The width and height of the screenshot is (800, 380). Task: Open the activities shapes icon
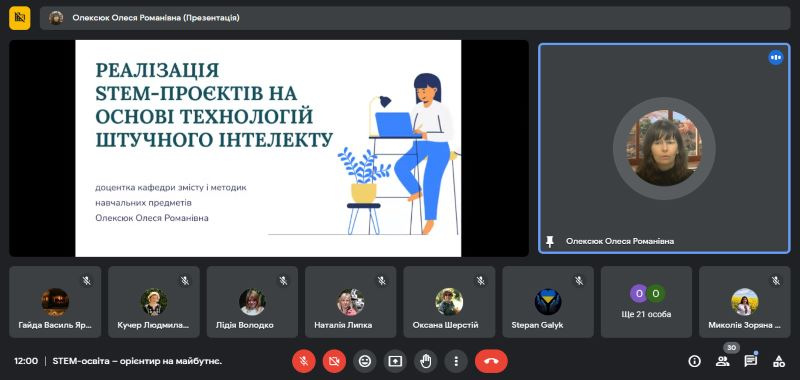779,361
